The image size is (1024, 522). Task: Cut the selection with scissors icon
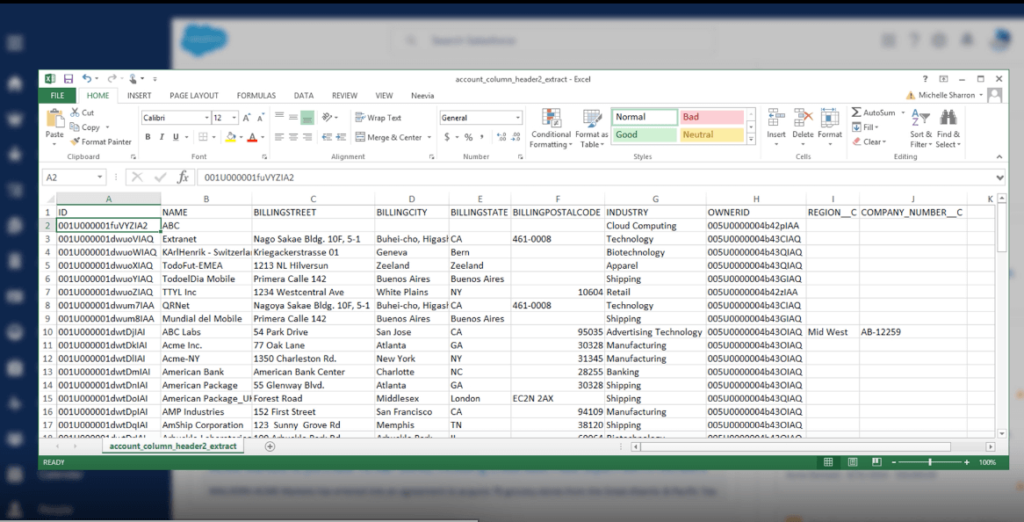tap(82, 113)
